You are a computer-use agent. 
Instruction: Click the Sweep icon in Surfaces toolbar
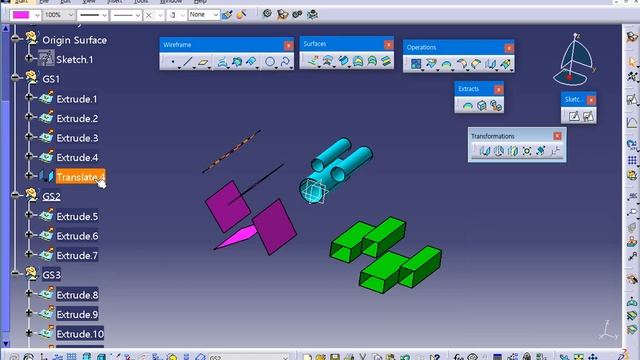[x=343, y=61]
